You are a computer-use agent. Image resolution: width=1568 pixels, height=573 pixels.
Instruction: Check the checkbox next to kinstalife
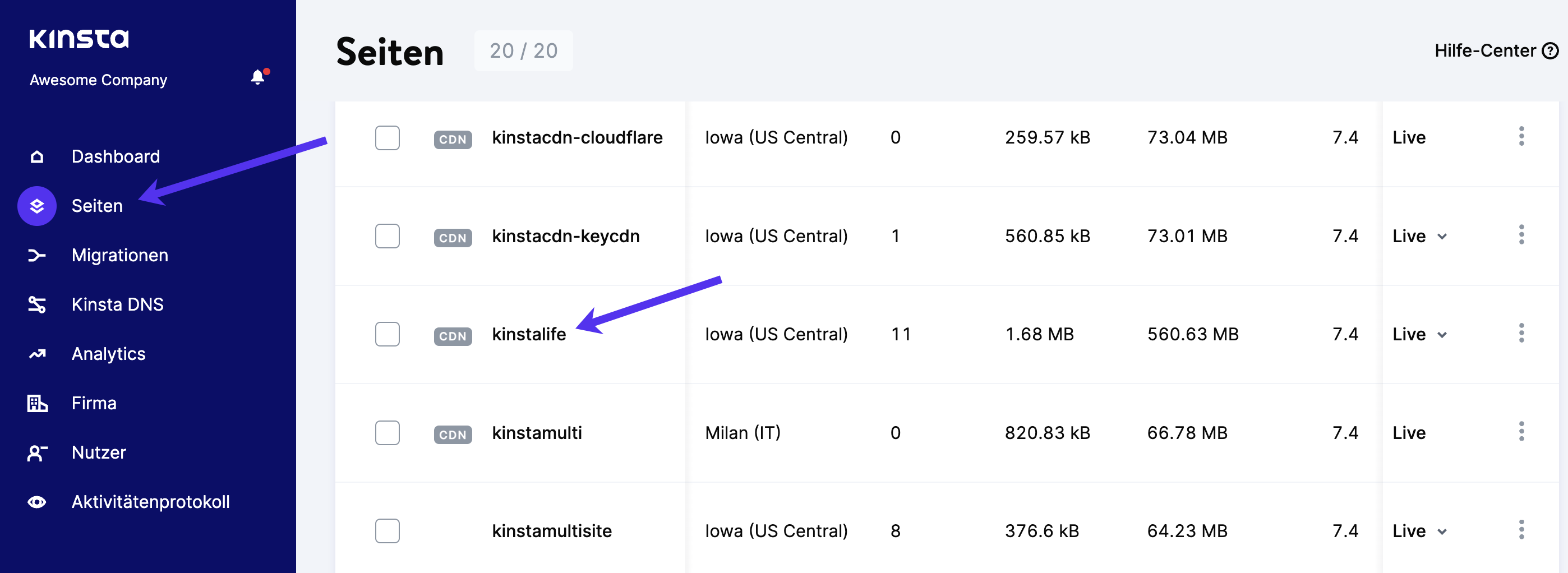coord(387,334)
